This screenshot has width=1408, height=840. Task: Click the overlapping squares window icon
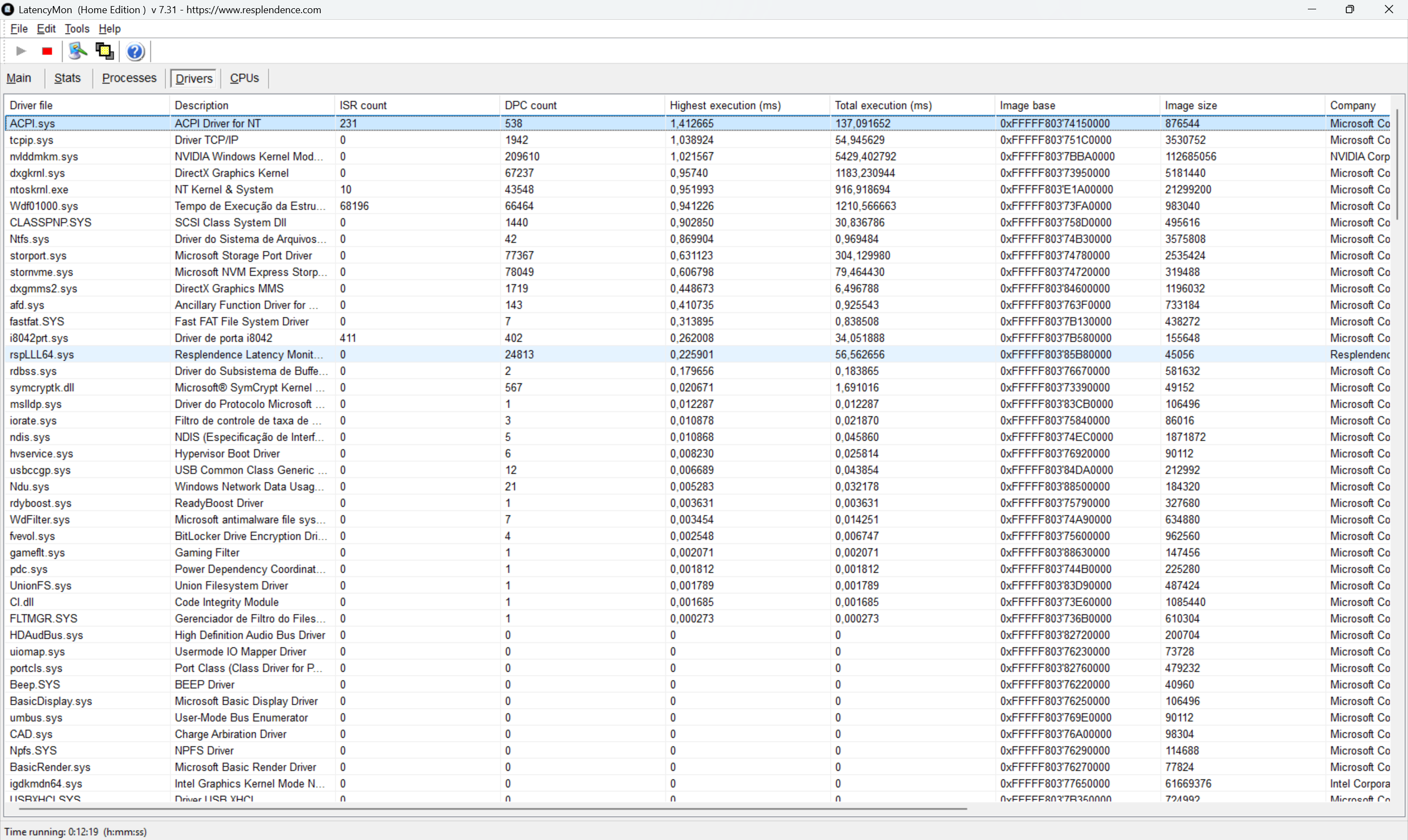[x=105, y=52]
